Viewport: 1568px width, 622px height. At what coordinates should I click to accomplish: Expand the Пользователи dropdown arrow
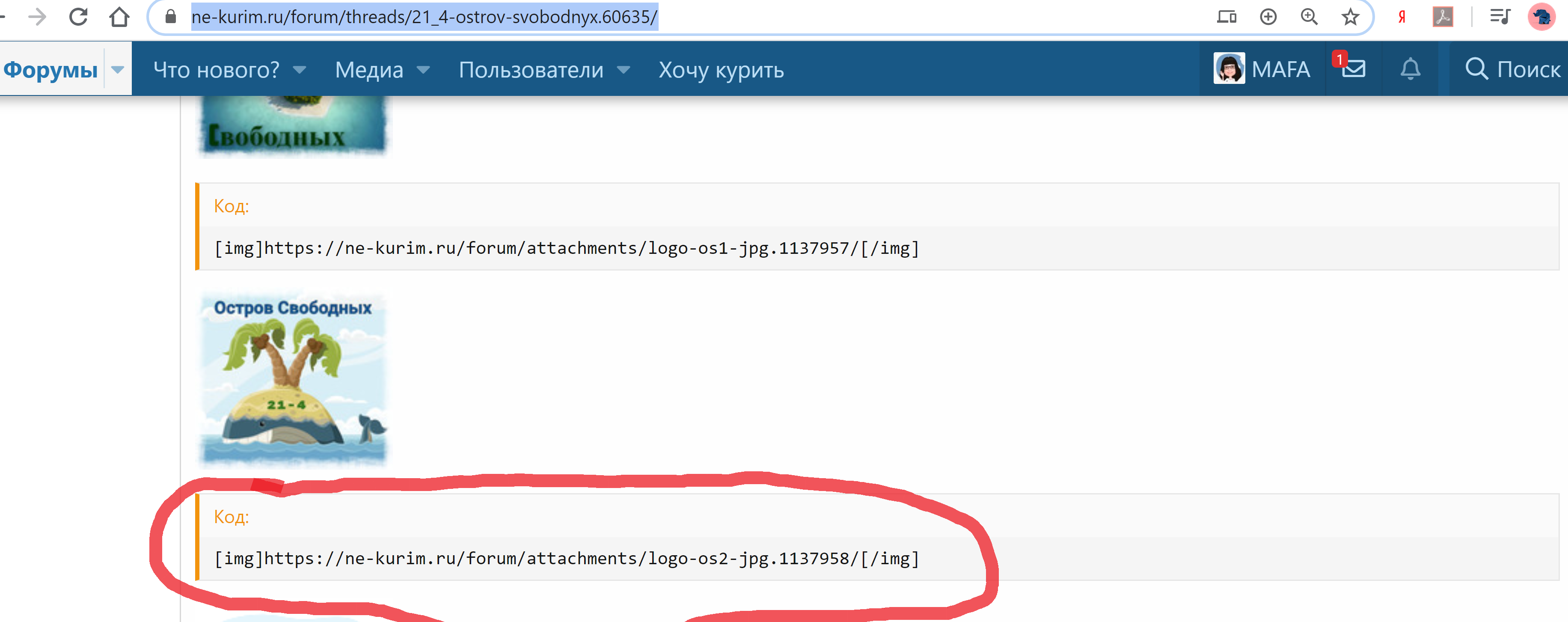coord(623,70)
